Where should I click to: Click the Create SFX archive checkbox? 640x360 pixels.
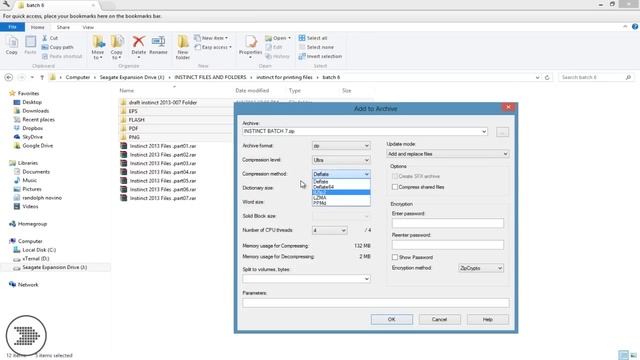point(395,176)
